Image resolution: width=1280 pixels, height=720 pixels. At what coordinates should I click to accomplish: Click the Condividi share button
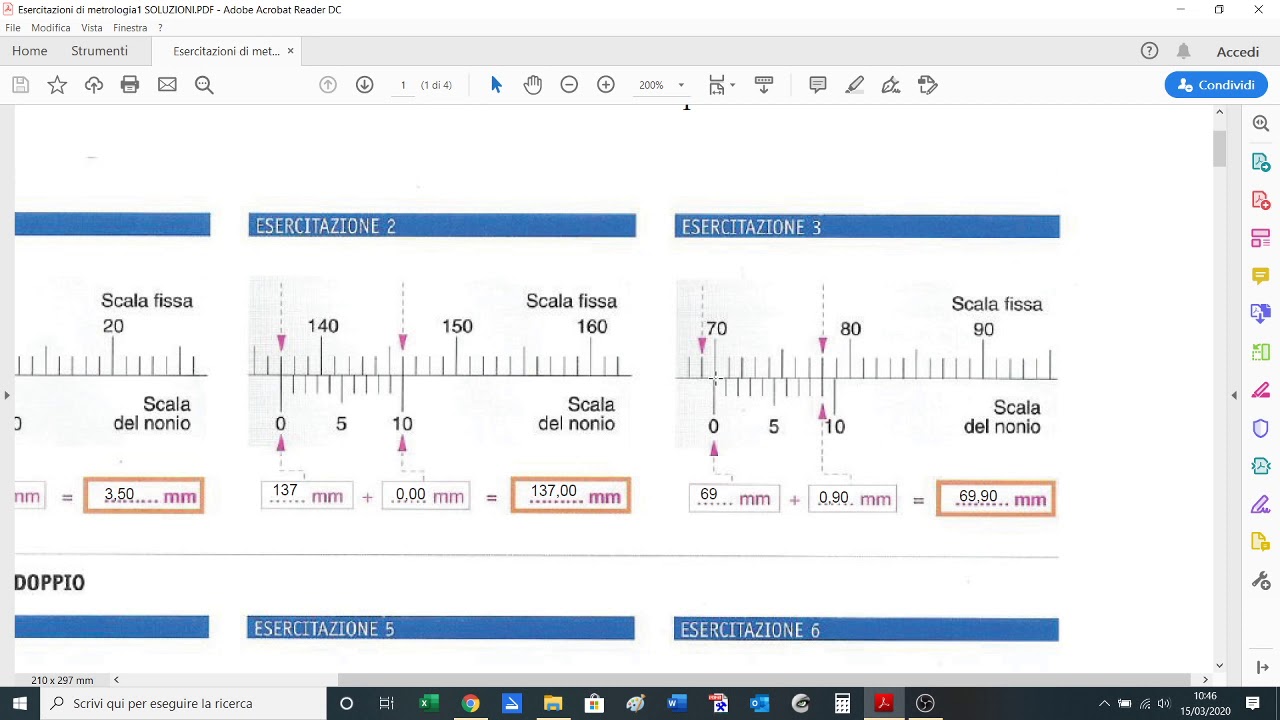pos(1216,85)
